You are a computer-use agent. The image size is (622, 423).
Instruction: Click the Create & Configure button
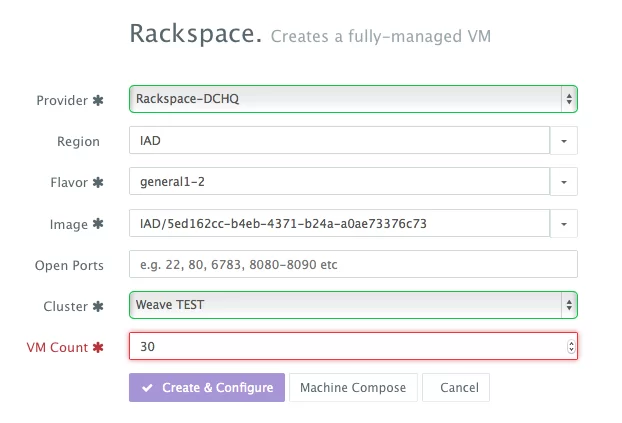click(x=207, y=387)
